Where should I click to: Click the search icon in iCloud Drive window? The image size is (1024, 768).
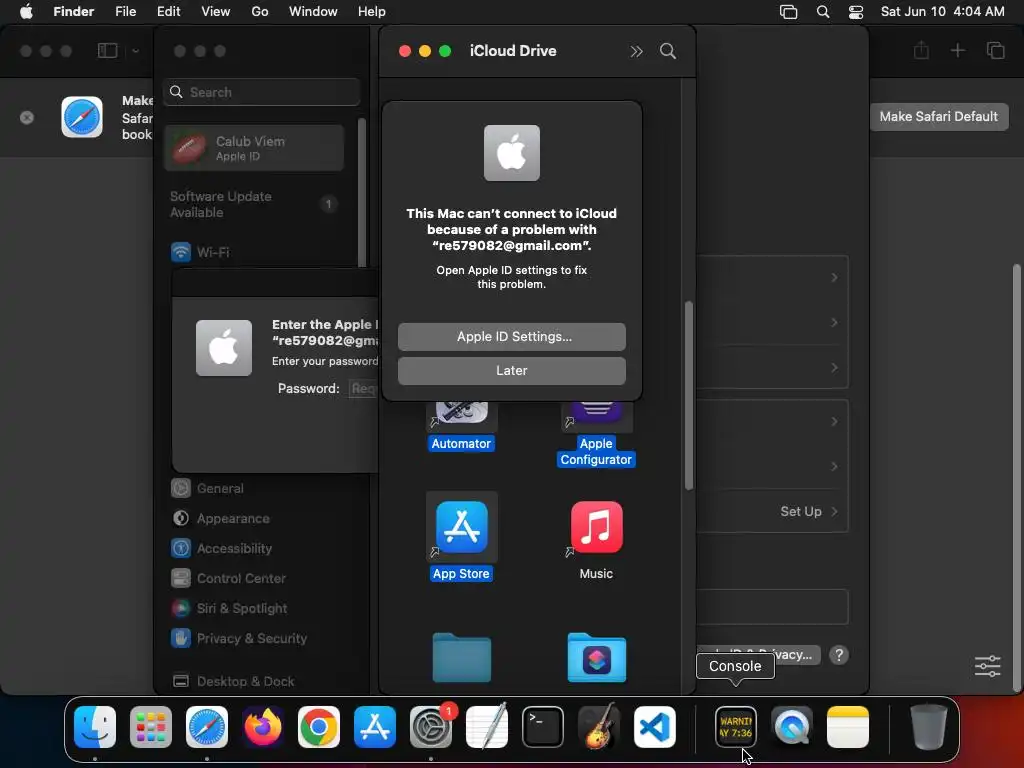pyautogui.click(x=667, y=51)
